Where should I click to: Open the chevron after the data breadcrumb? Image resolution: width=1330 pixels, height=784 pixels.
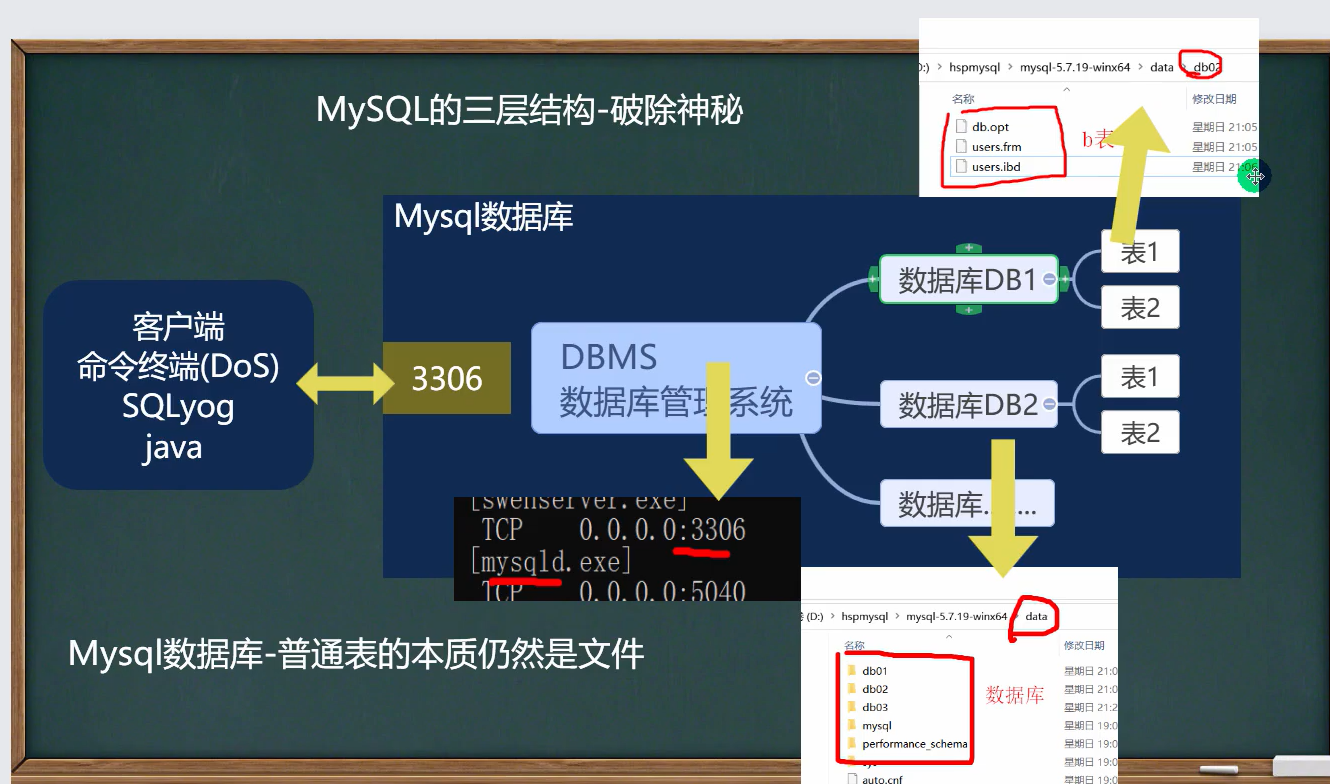tap(1183, 68)
